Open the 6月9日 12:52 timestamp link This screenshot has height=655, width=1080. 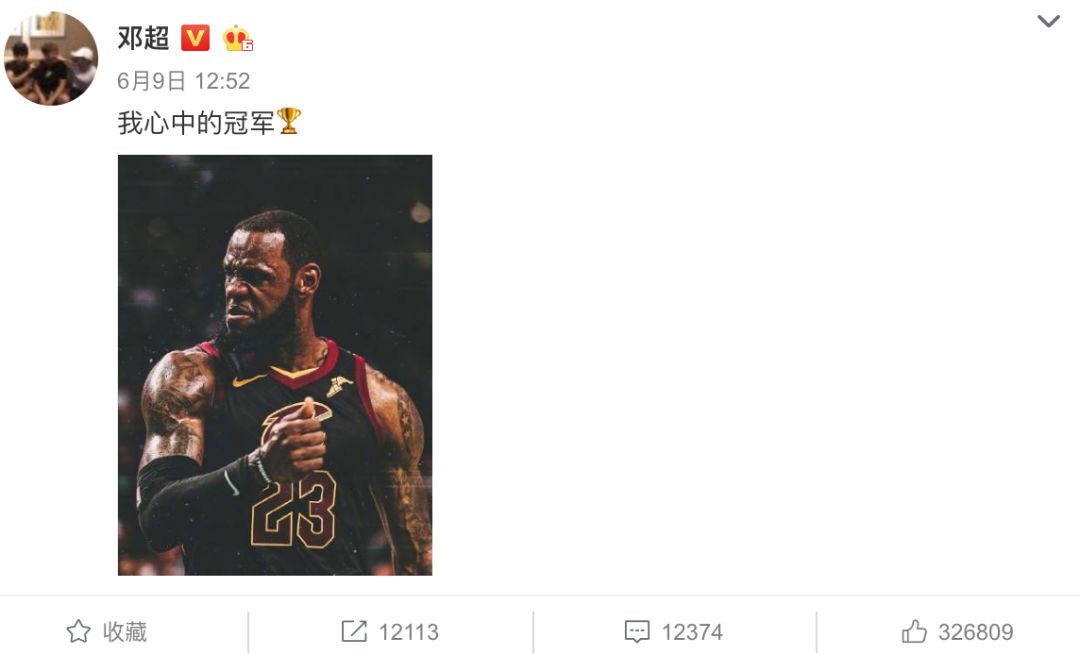(x=183, y=81)
